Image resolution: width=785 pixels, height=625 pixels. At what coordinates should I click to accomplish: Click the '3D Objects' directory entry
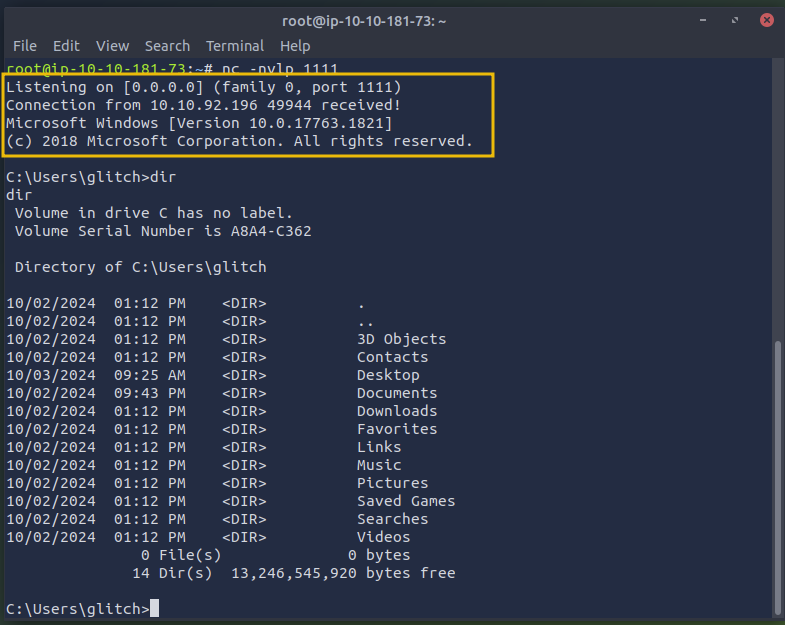pyautogui.click(x=402, y=340)
